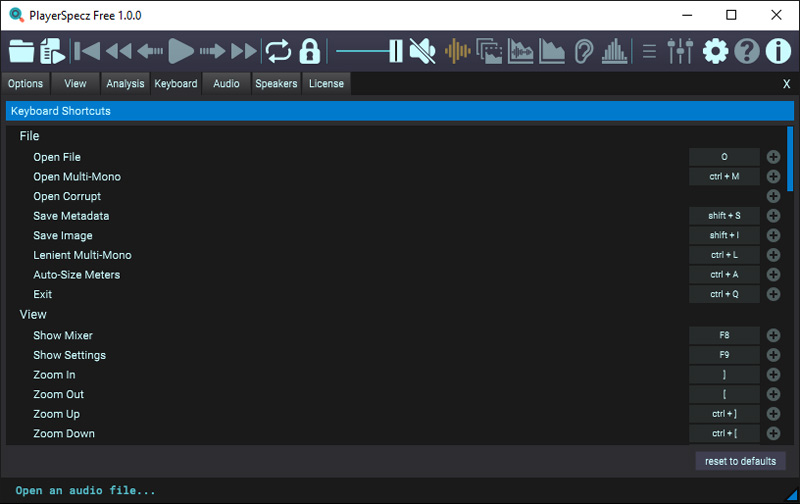Toggle the loop playback icon
800x504 pixels.
277,50
